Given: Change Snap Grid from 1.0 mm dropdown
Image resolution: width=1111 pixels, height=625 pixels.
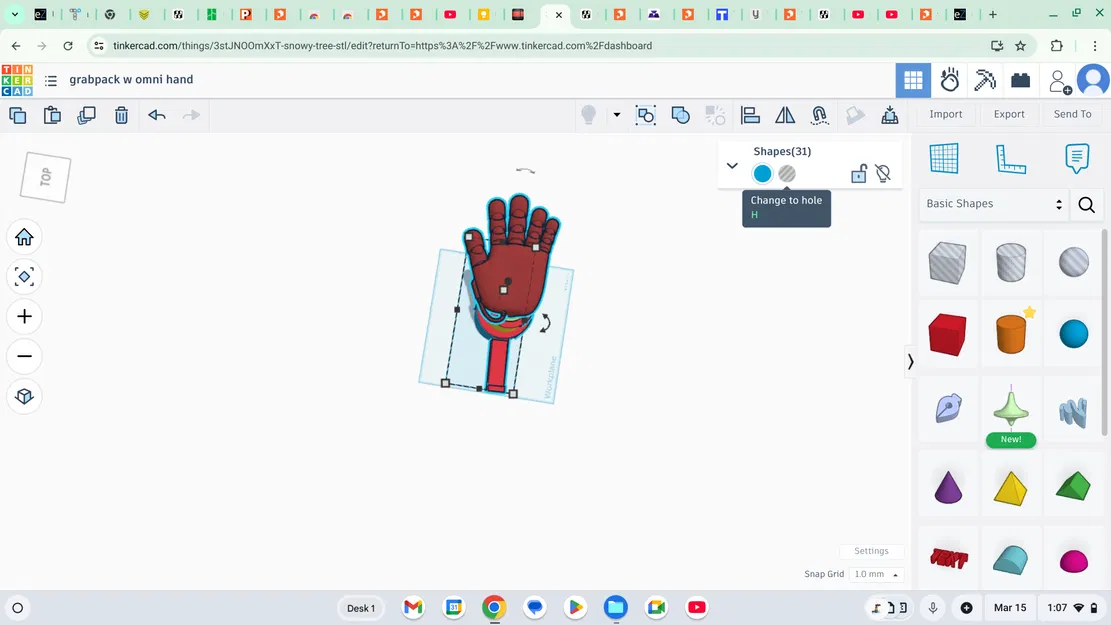Looking at the screenshot, I should pos(875,573).
